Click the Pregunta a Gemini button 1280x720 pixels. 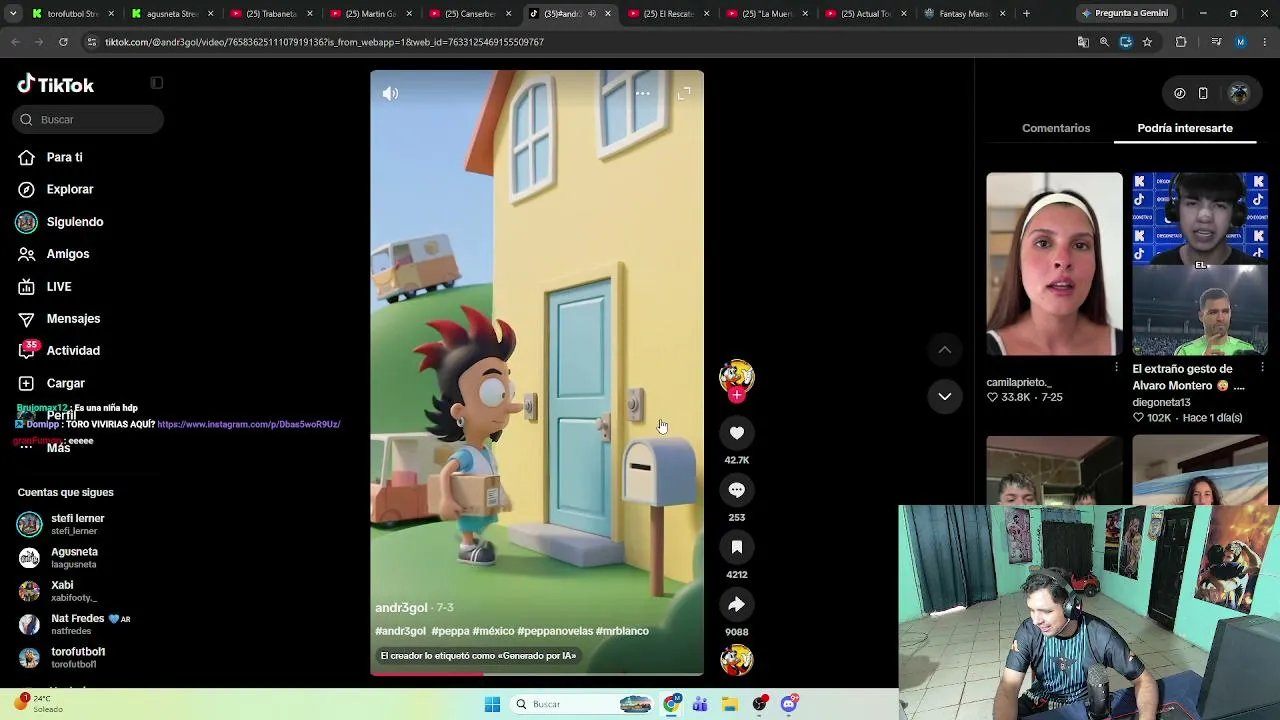[x=1124, y=14]
